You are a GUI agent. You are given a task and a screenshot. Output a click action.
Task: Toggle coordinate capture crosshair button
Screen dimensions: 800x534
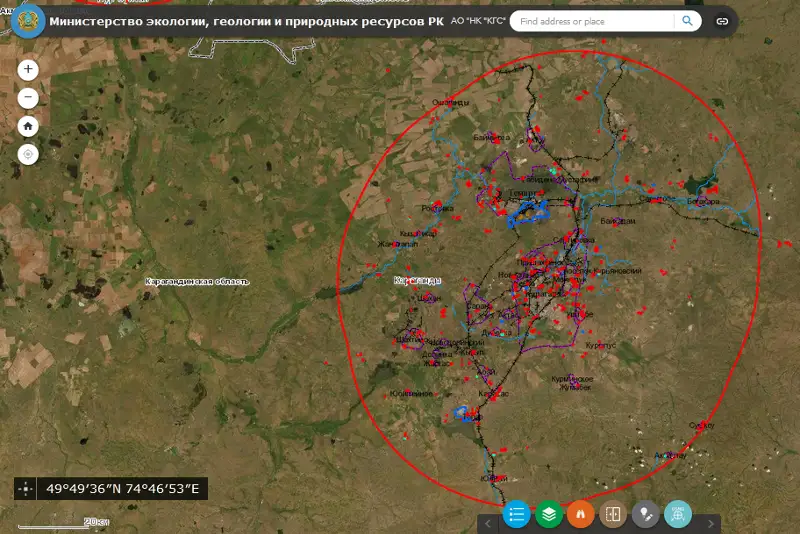tap(26, 489)
